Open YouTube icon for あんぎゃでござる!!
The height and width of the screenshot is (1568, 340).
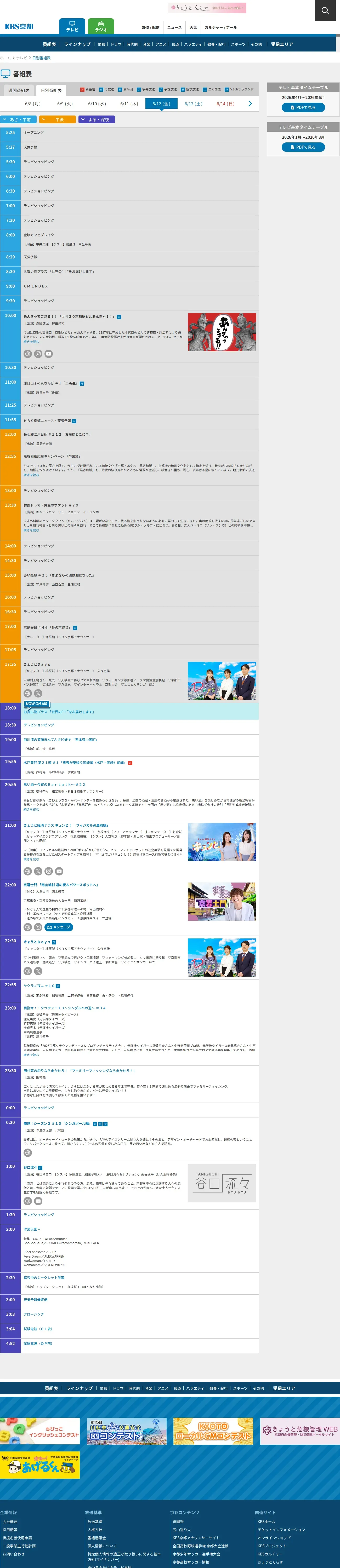click(48, 354)
